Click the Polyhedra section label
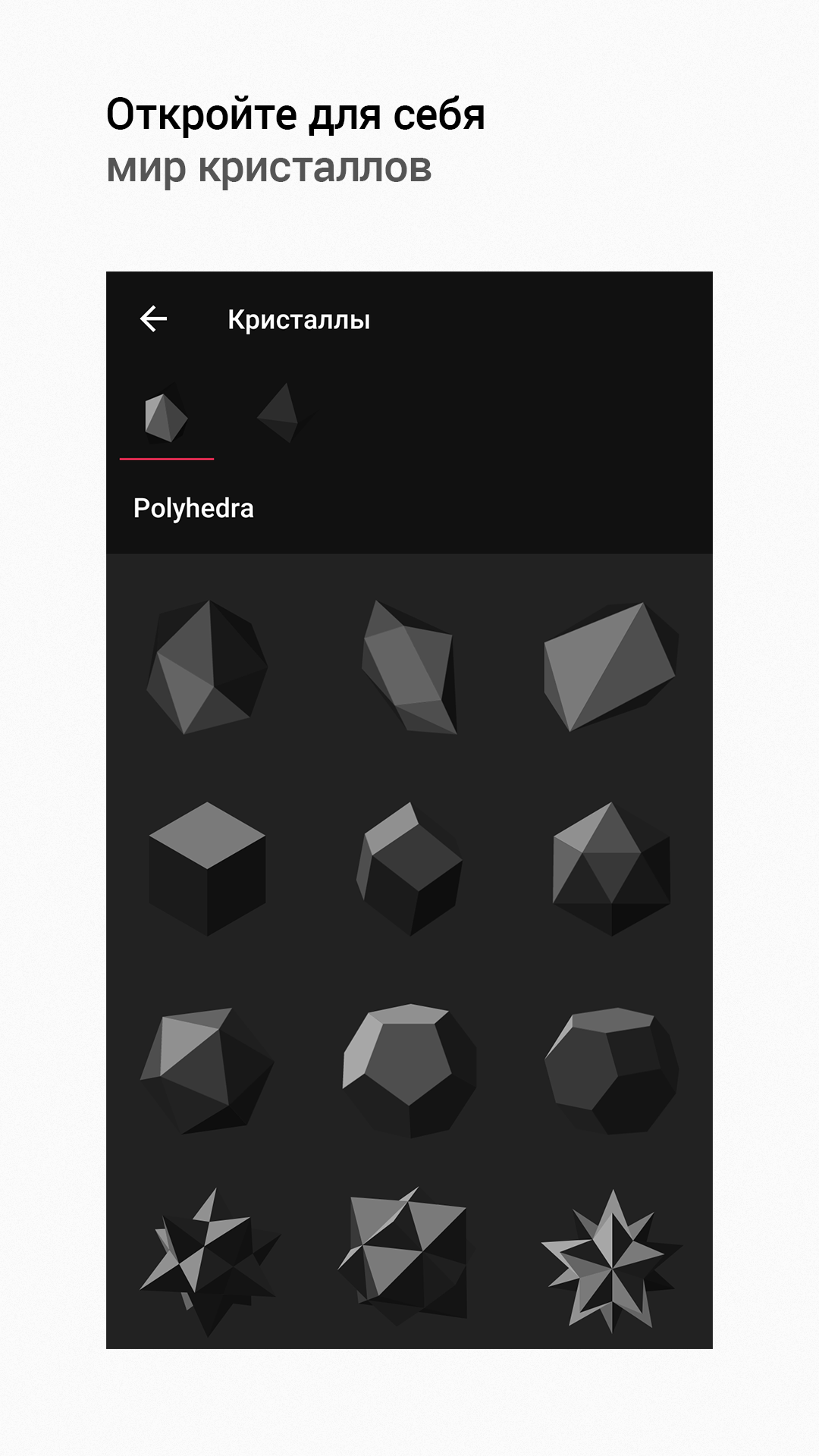The image size is (819, 1456). point(193,508)
